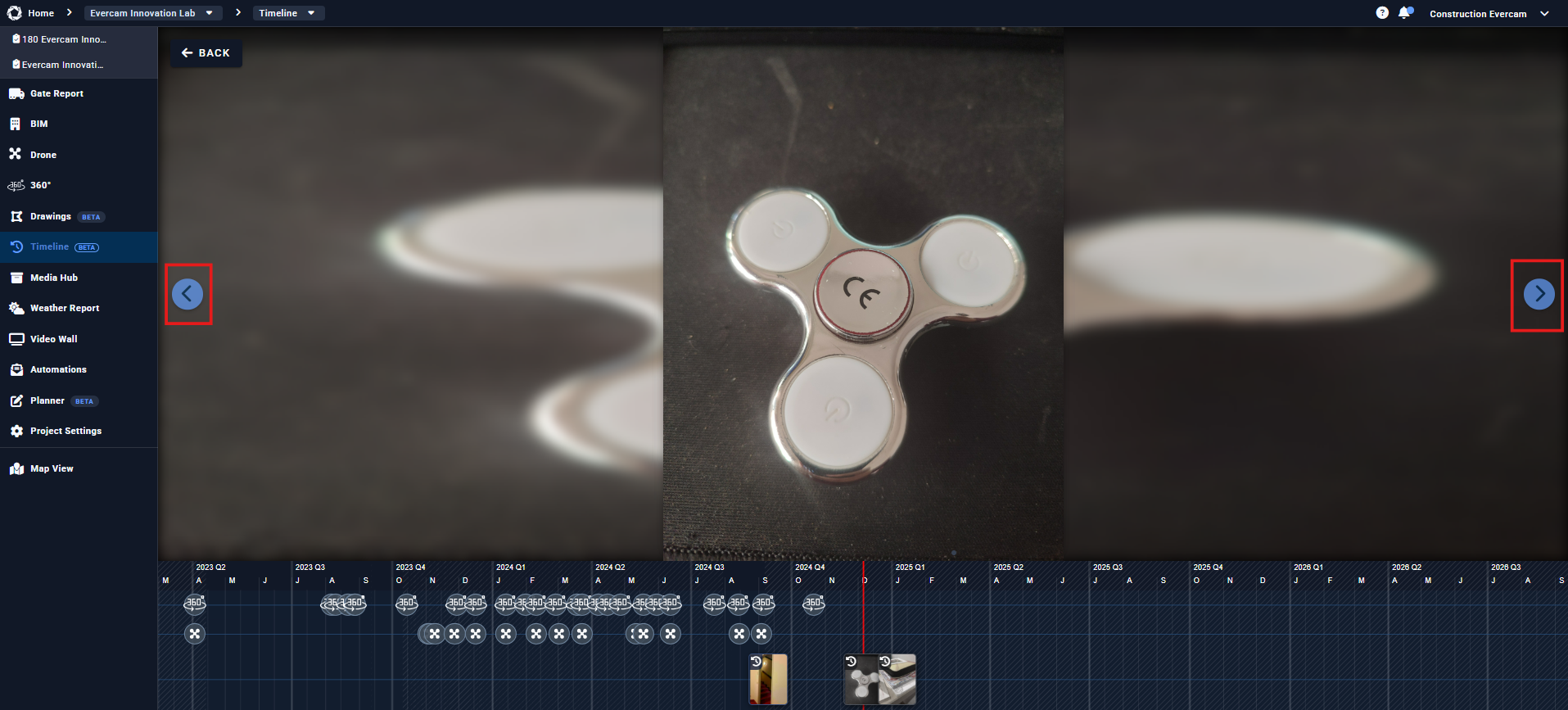Click the Map View icon
Viewport: 1568px width, 710px height.
(x=16, y=468)
